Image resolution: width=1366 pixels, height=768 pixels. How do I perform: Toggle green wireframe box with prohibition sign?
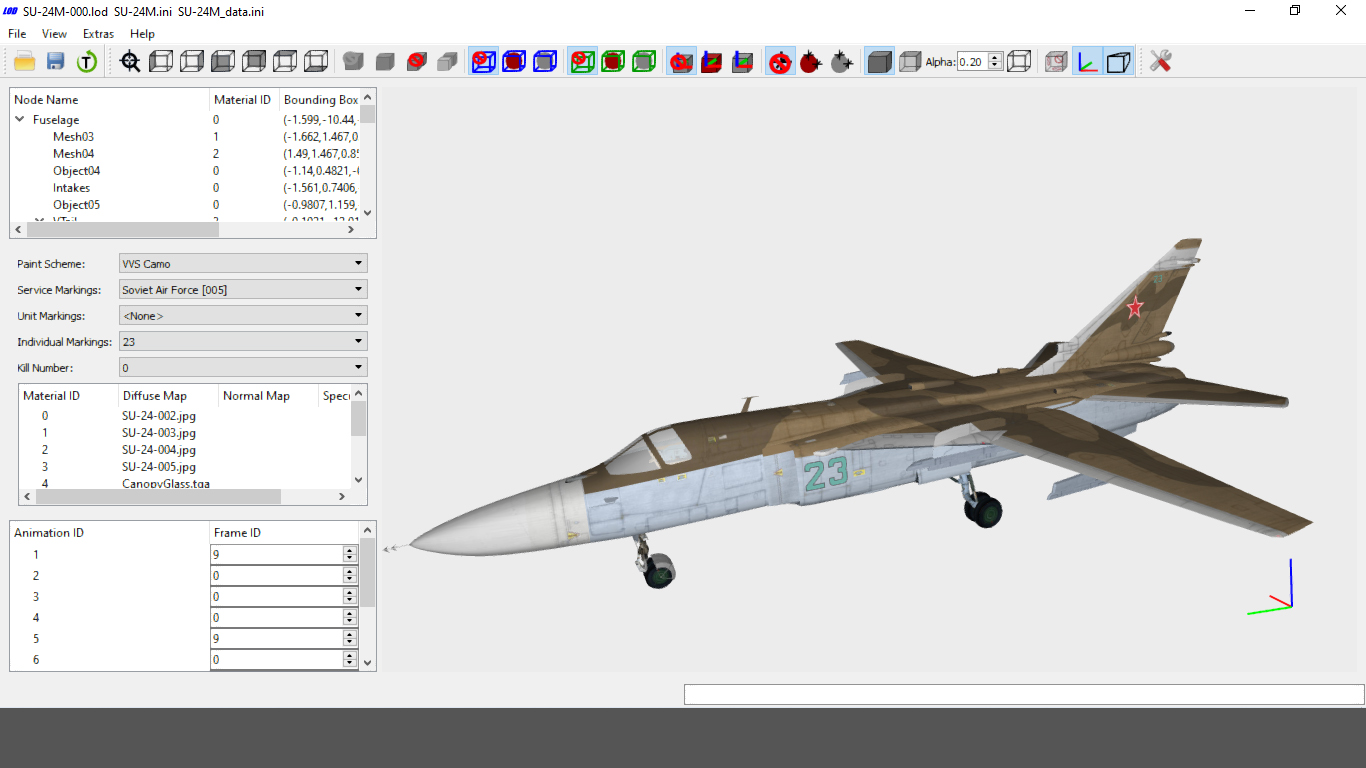(x=582, y=62)
